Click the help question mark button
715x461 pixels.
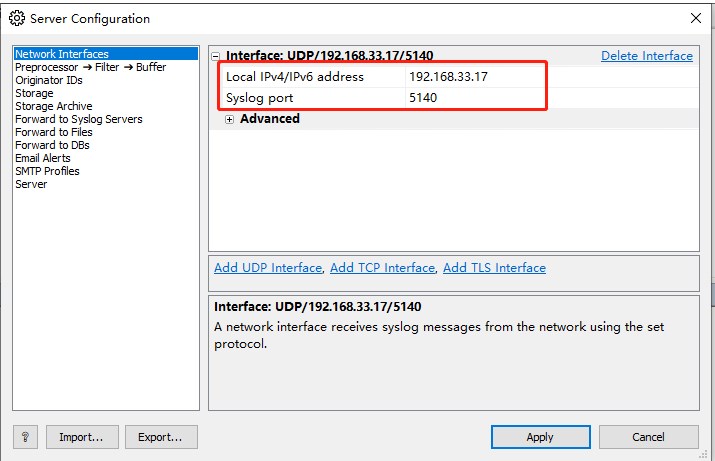click(25, 437)
